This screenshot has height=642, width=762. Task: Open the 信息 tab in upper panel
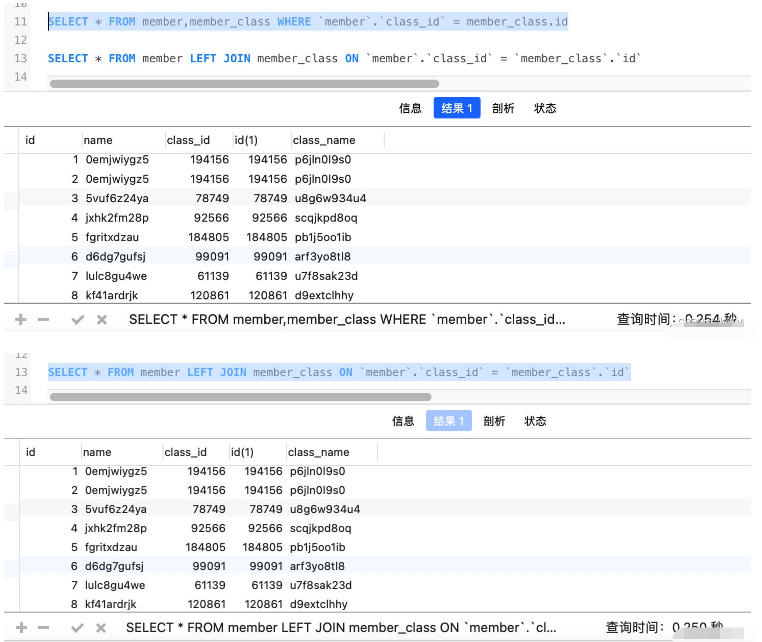pyautogui.click(x=410, y=108)
